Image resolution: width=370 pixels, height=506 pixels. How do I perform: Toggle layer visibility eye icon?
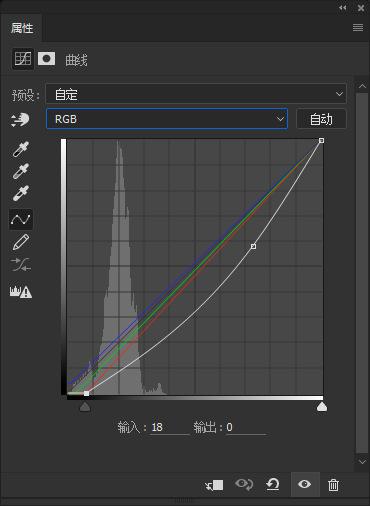(x=305, y=484)
